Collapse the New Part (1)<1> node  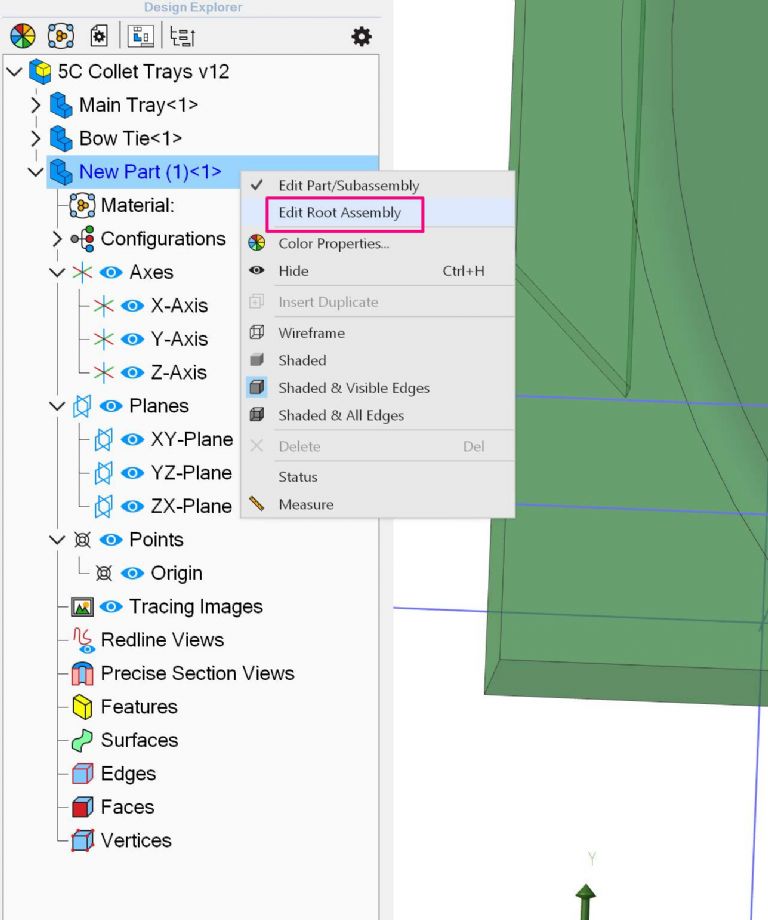36,172
